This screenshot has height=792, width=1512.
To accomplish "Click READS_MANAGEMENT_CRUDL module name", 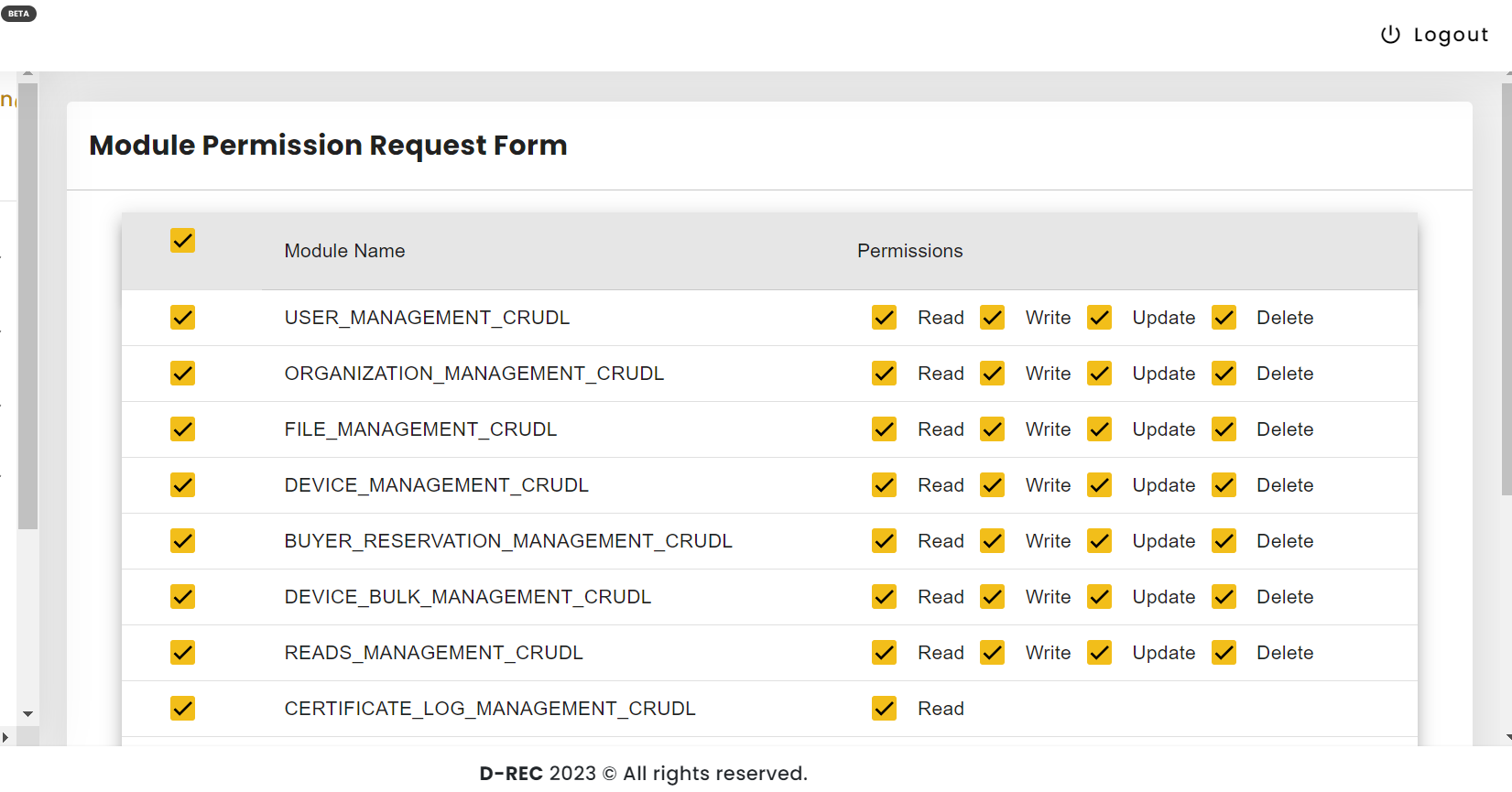I will coord(433,653).
